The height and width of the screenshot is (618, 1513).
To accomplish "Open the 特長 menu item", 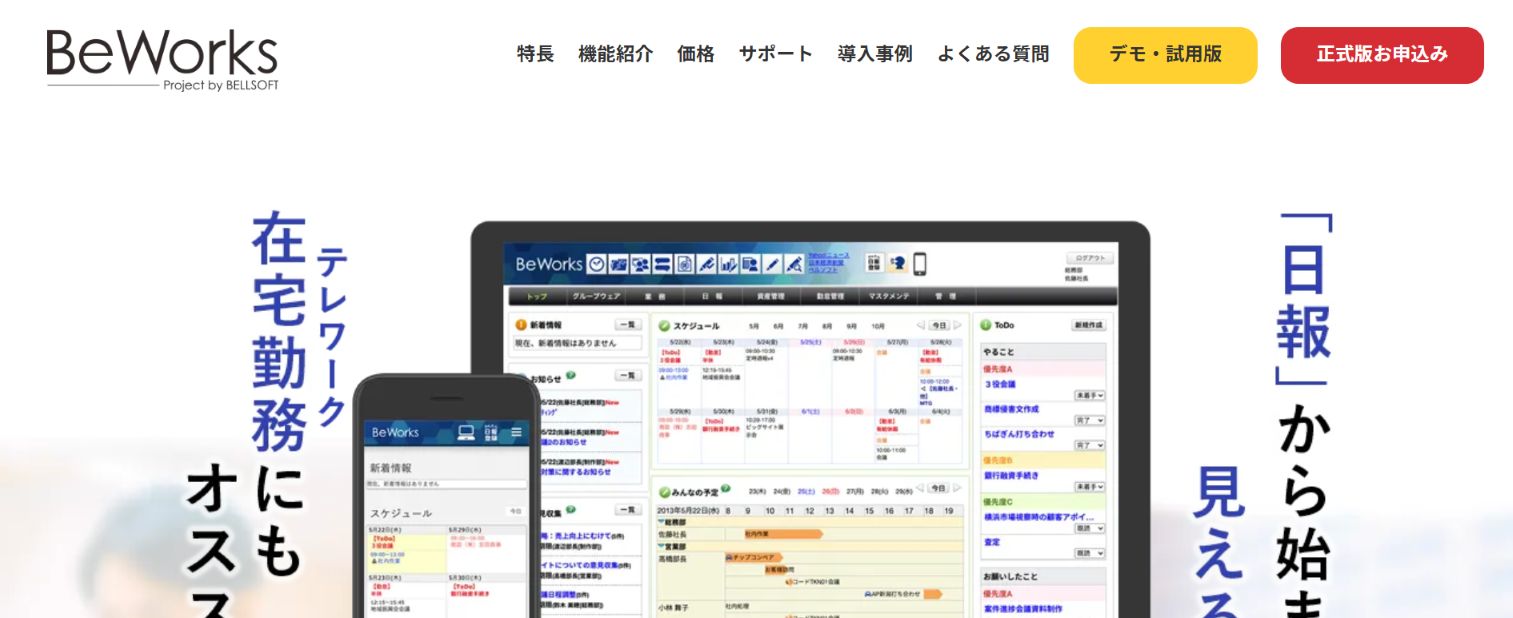I will tap(535, 54).
